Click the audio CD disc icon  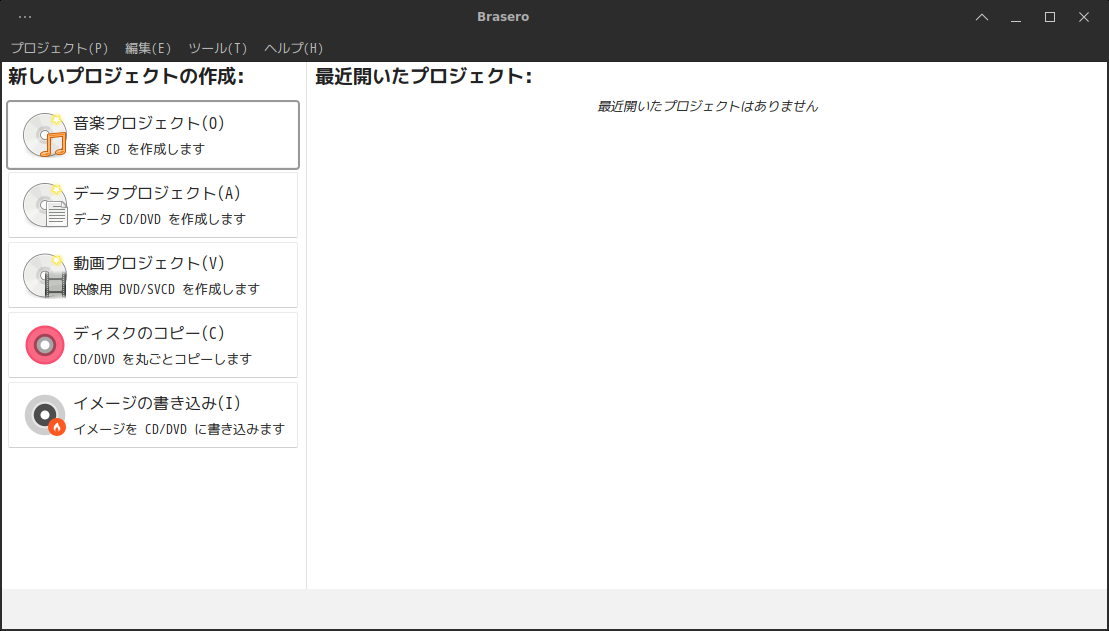[45, 135]
